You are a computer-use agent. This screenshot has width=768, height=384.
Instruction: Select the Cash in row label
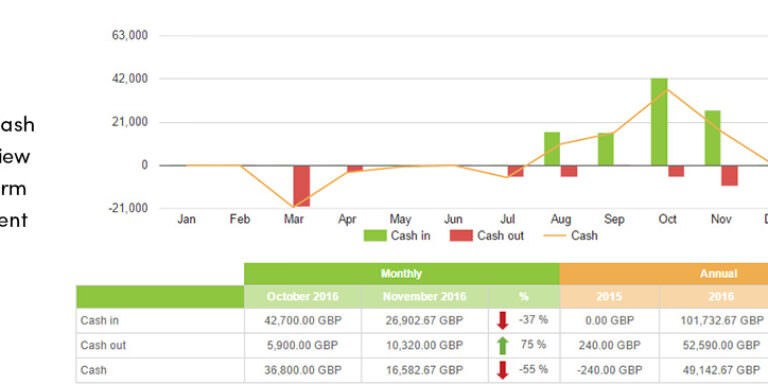coord(100,321)
